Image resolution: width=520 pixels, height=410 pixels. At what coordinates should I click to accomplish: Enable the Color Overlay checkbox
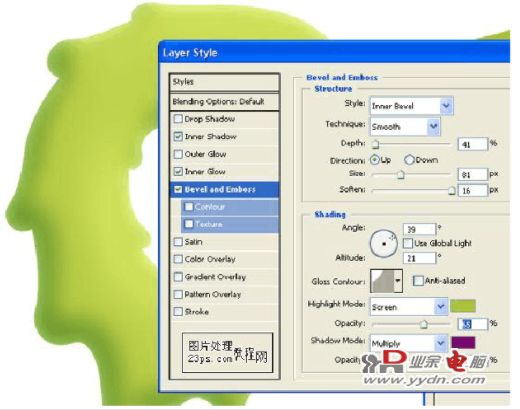(x=178, y=259)
